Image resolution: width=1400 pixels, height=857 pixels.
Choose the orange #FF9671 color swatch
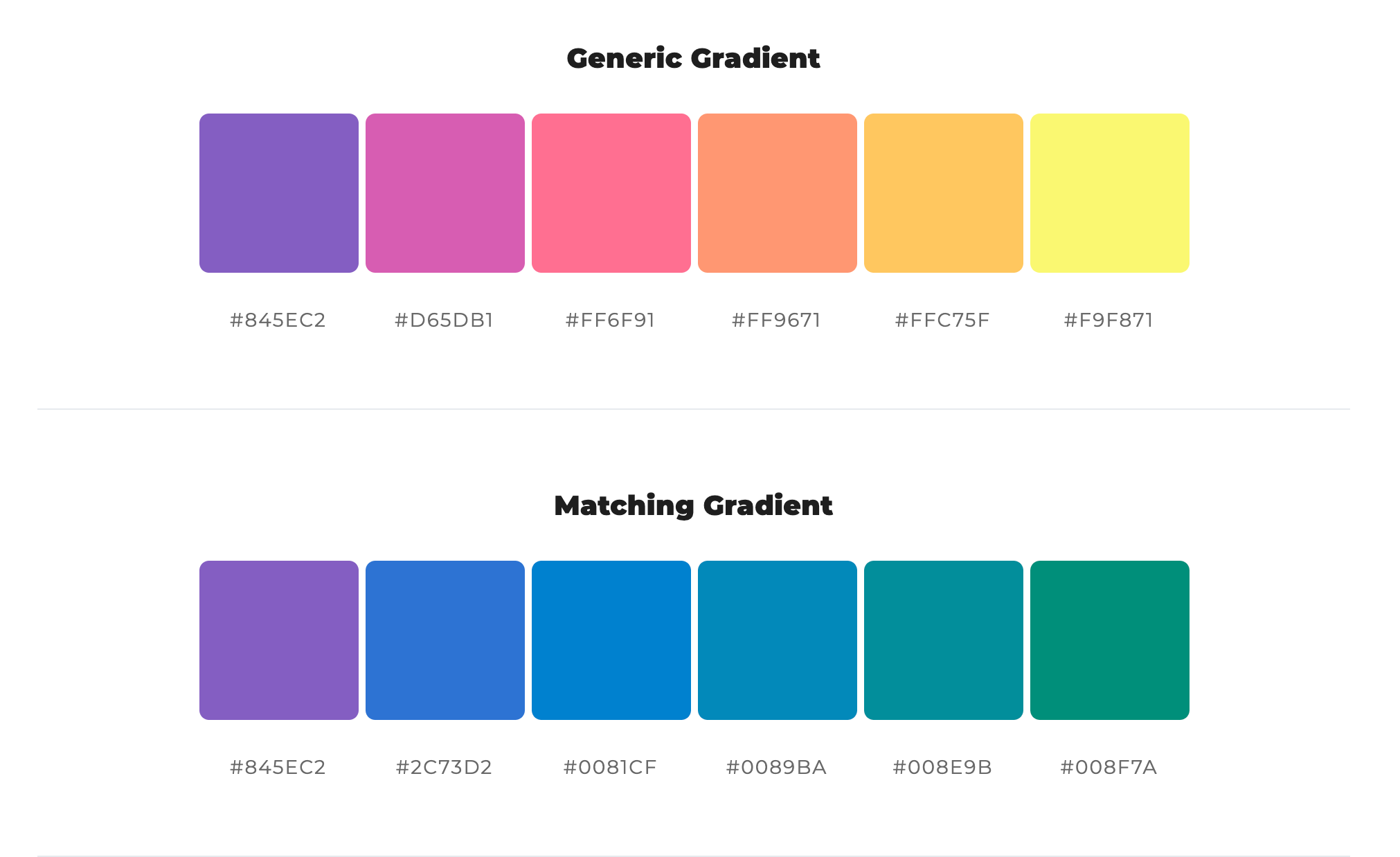click(x=777, y=193)
